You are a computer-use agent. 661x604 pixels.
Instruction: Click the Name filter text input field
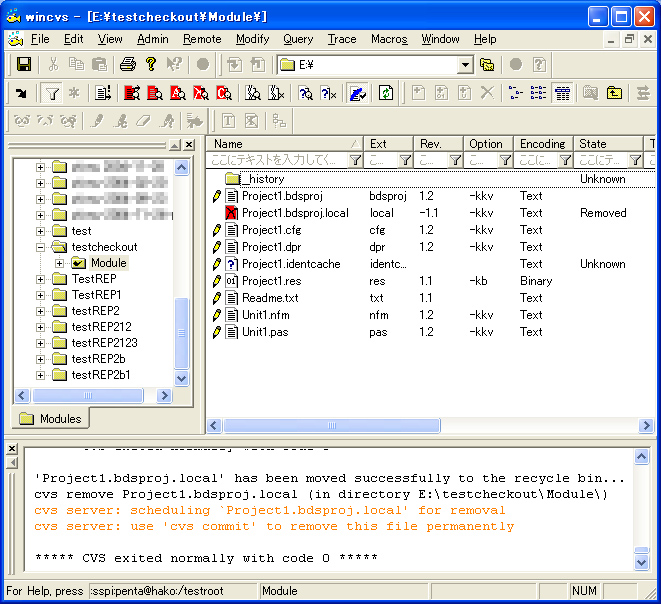(x=277, y=160)
